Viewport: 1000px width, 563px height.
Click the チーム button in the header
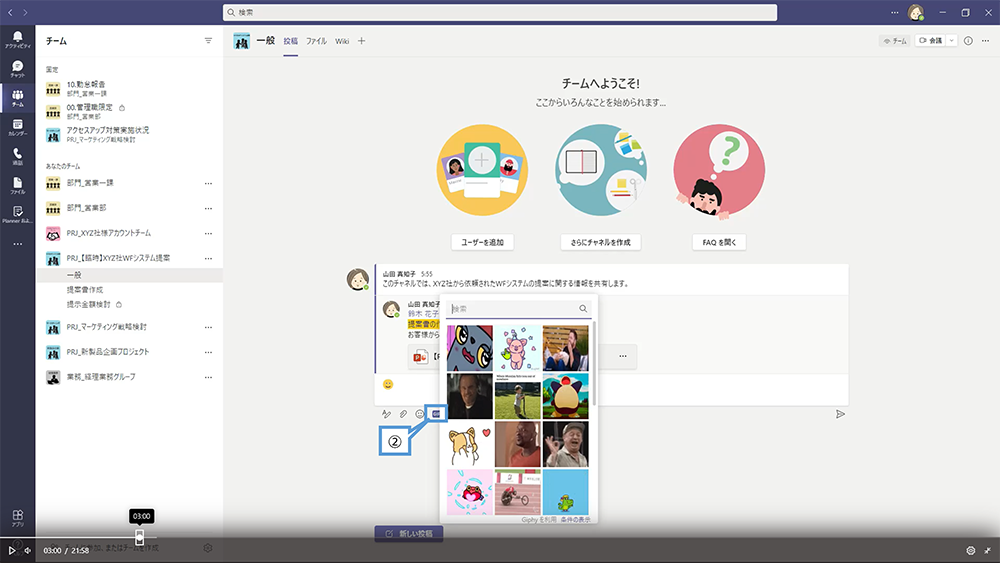(895, 41)
